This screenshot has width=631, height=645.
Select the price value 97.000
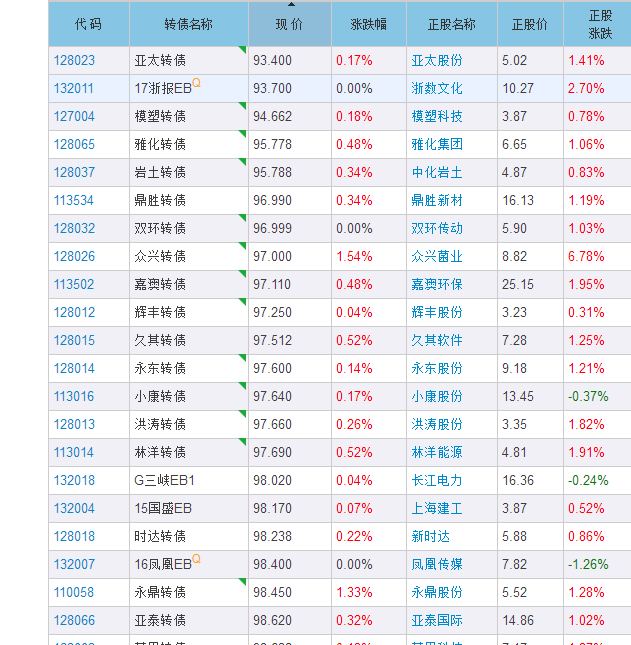pyautogui.click(x=272, y=256)
